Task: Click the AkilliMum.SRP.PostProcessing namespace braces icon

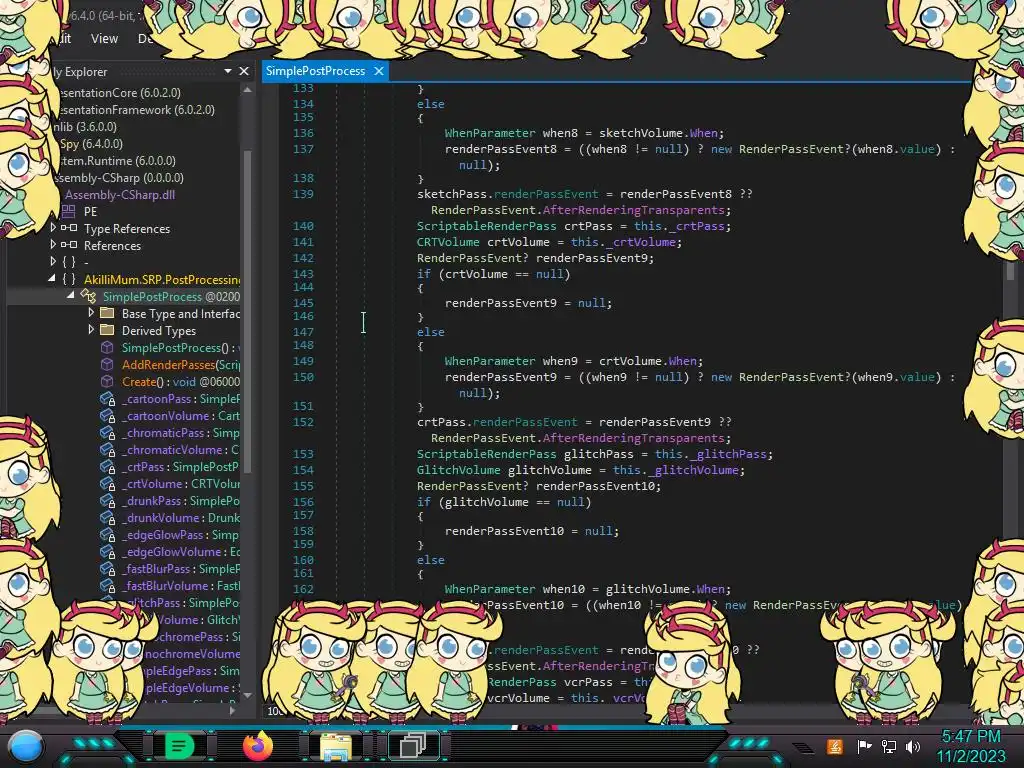Action: click(69, 279)
